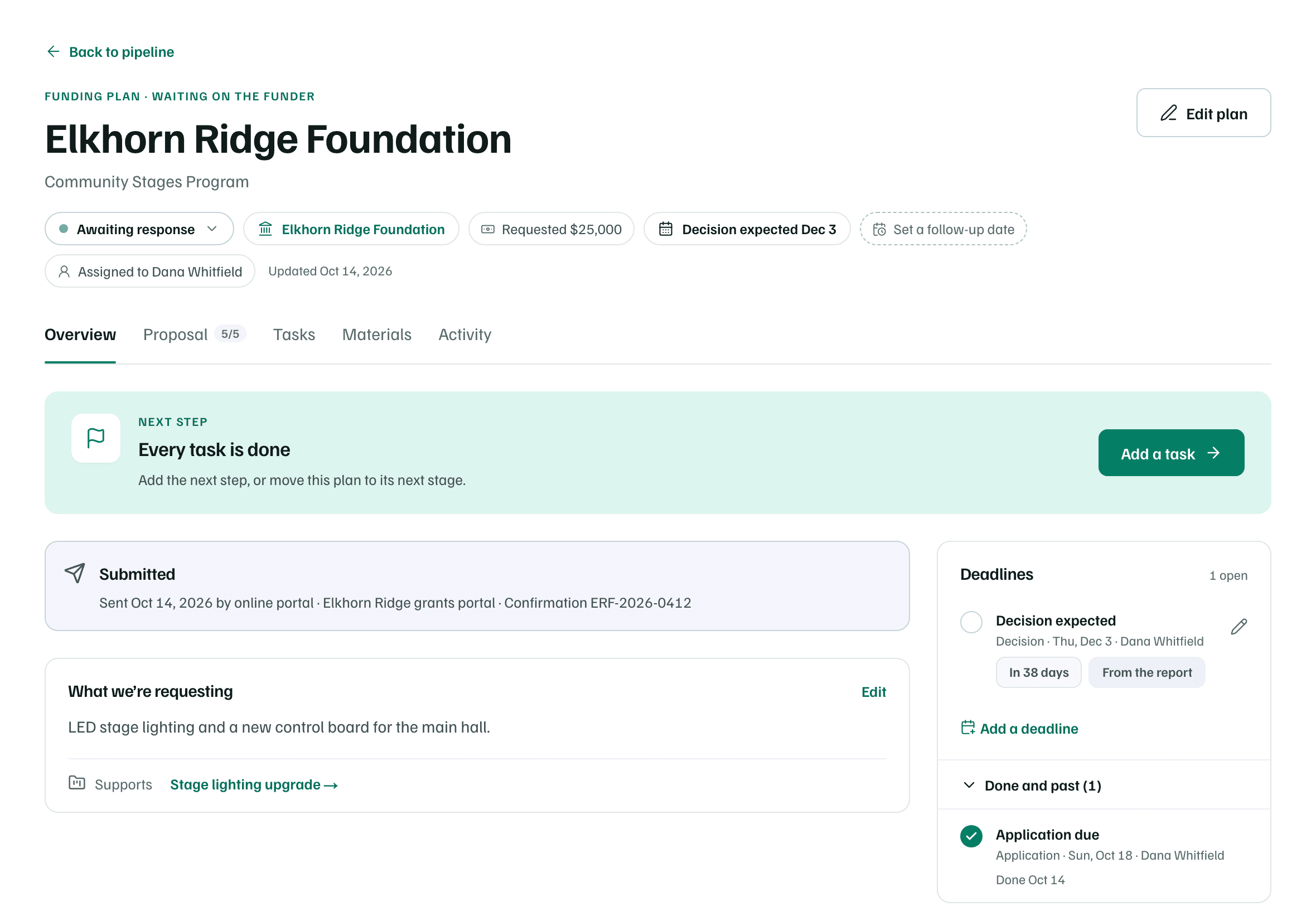The width and height of the screenshot is (1316, 921).
Task: Click the Updated Oct 14, 2026 text
Action: click(330, 271)
